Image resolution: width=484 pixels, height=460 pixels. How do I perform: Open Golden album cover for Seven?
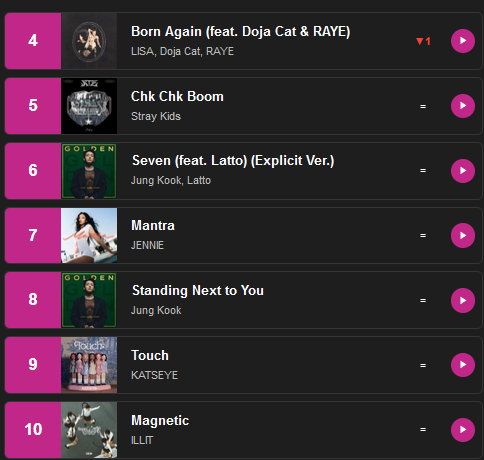89,171
